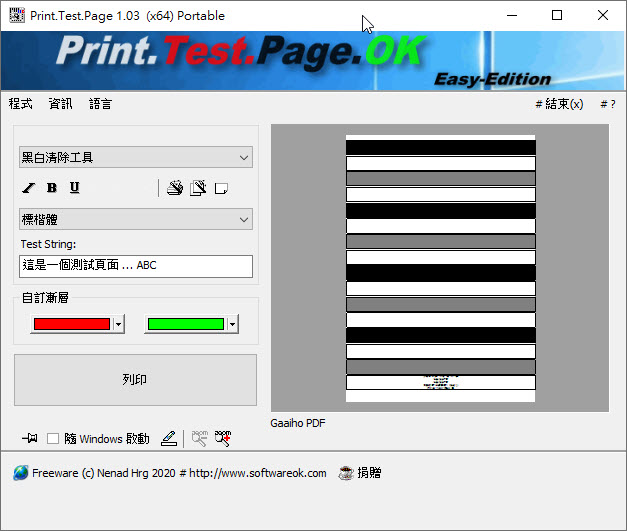Open the 資訊 menu
Image resolution: width=627 pixels, height=531 pixels.
pyautogui.click(x=60, y=104)
